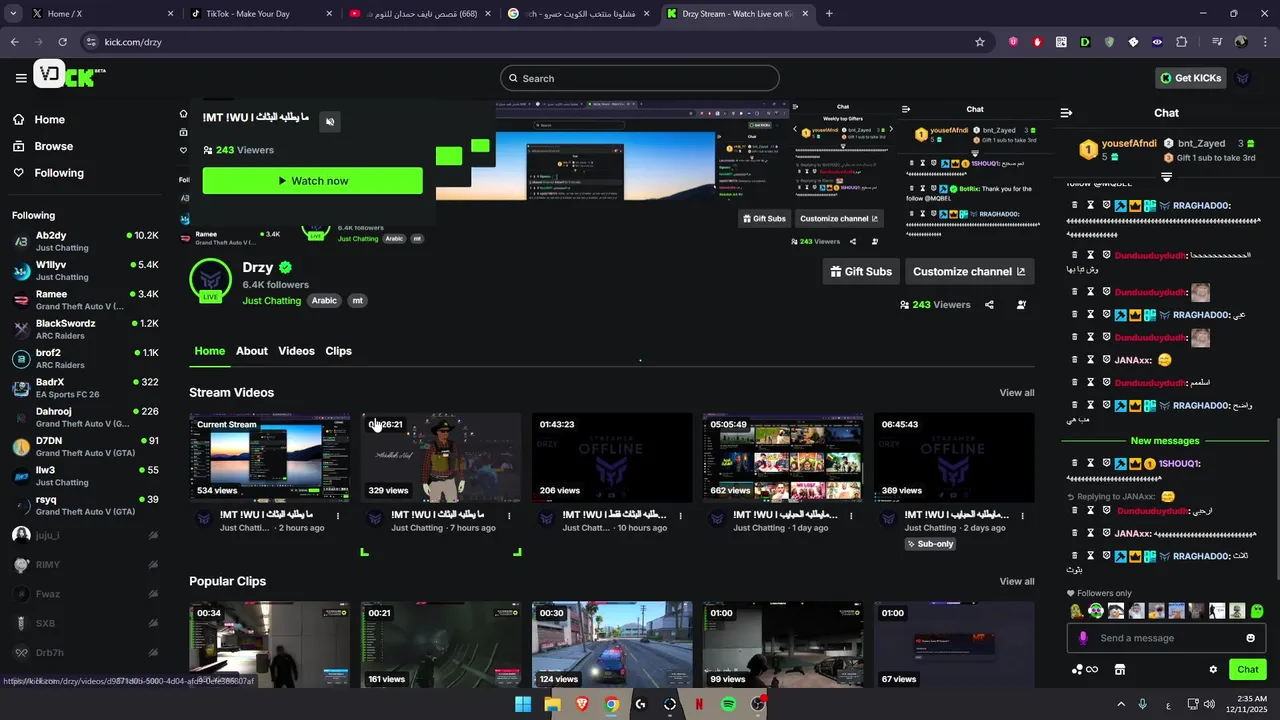
Task: Open Following in sidebar
Action: 48,173
